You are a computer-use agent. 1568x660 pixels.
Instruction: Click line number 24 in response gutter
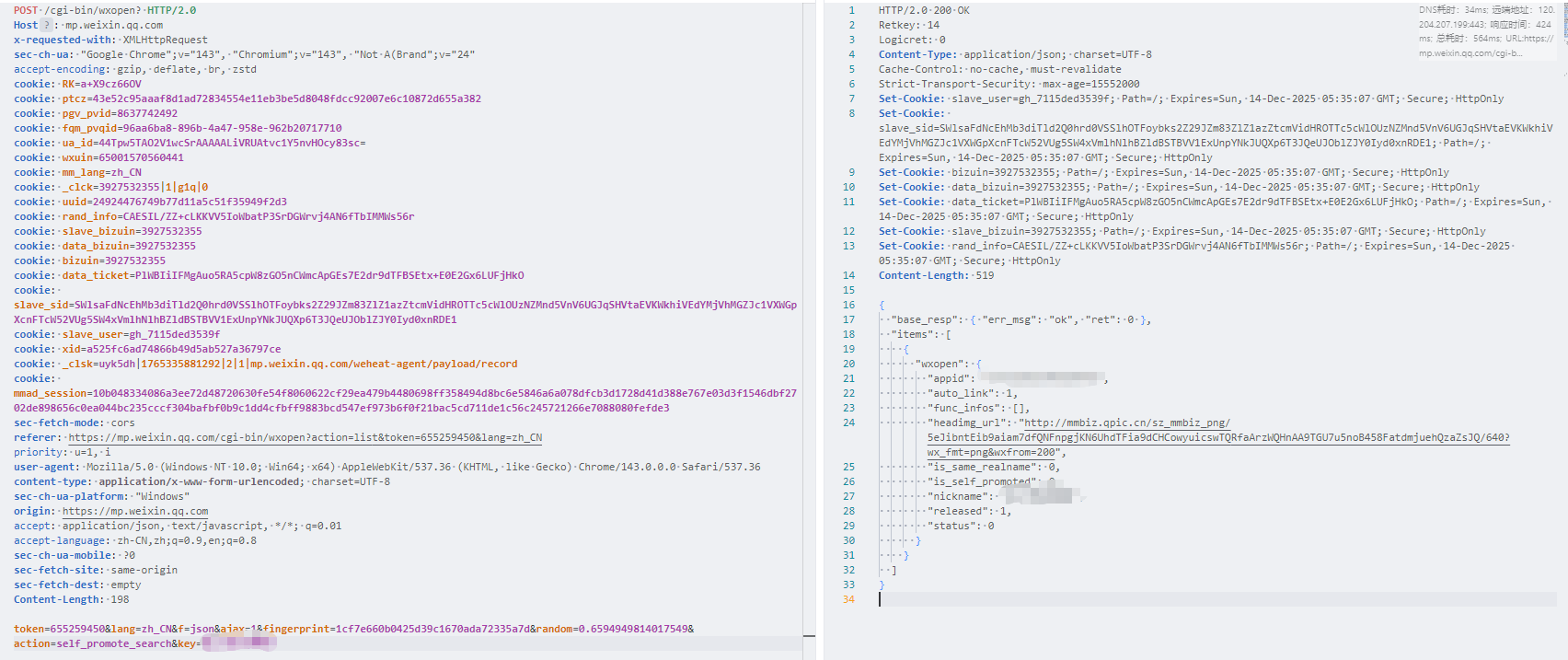click(848, 423)
